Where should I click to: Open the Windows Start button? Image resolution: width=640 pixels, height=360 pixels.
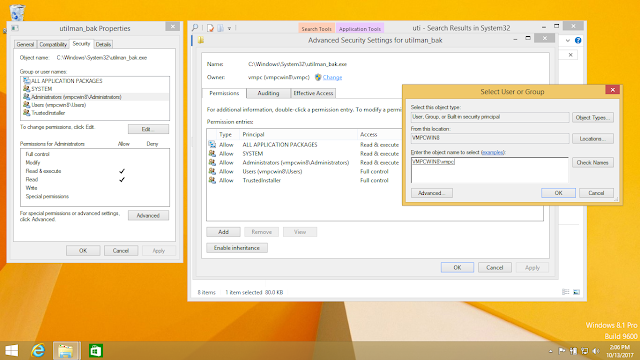(x=11, y=351)
